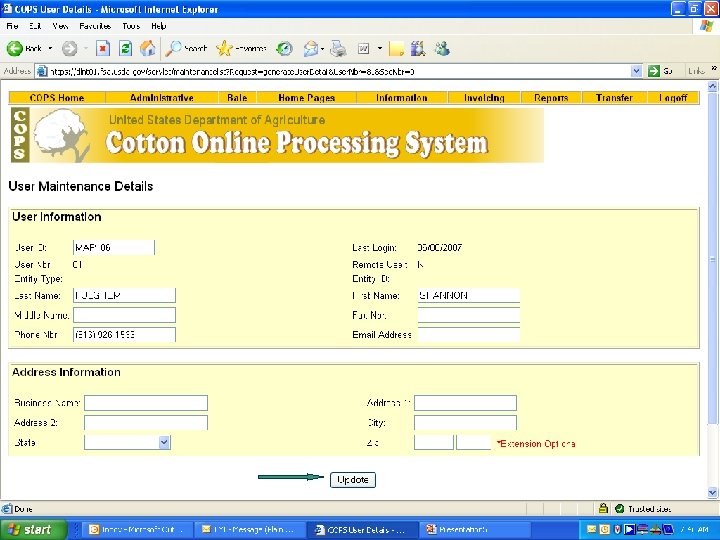Click the Trusted sites green check icon
720x540 pixels.
click(x=619, y=508)
